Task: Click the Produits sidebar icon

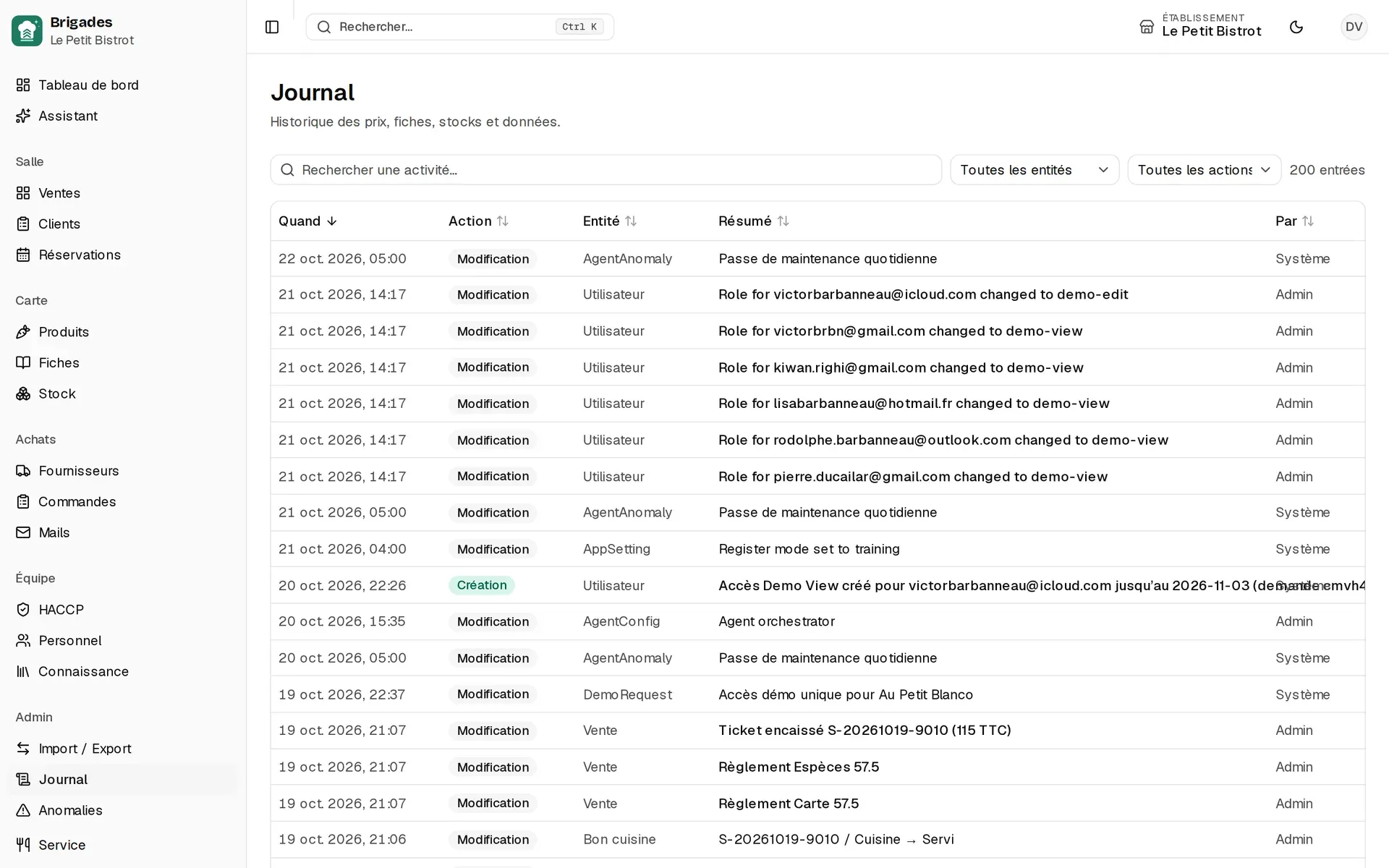Action: point(23,332)
